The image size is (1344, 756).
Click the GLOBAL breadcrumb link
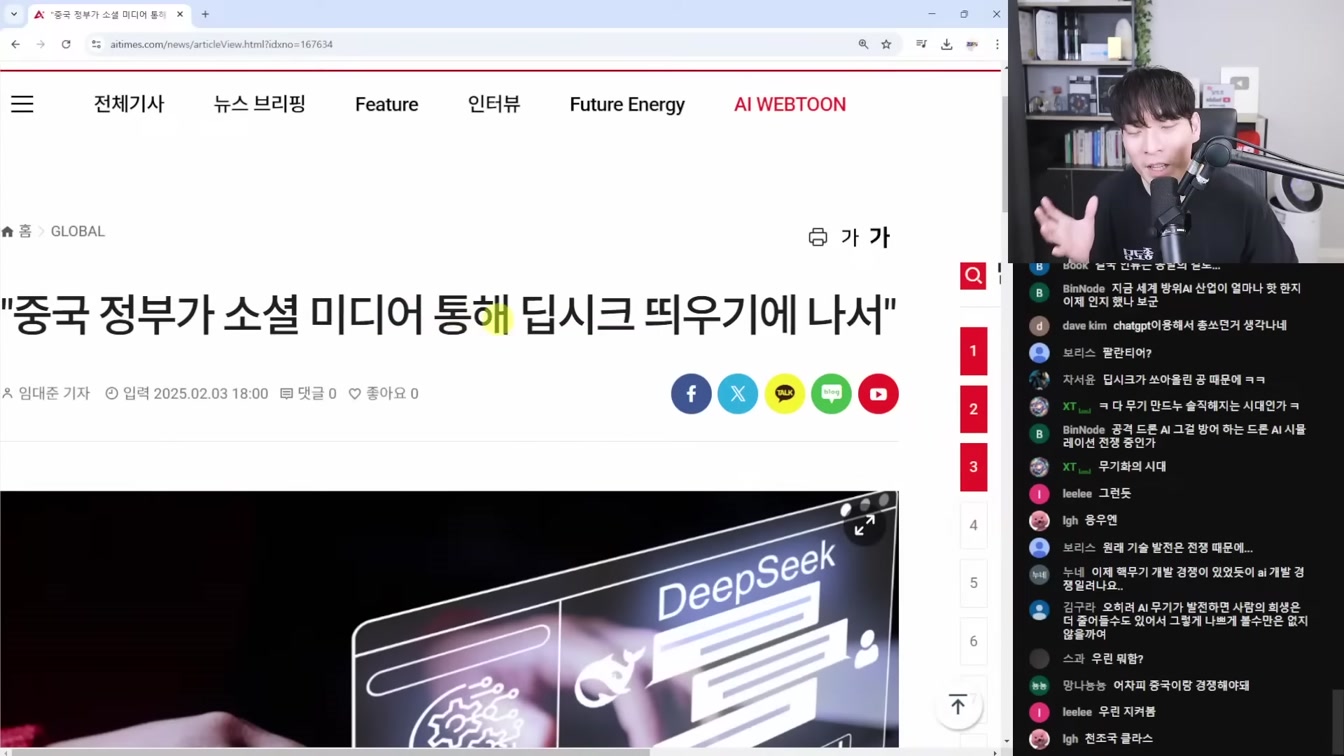coord(78,232)
